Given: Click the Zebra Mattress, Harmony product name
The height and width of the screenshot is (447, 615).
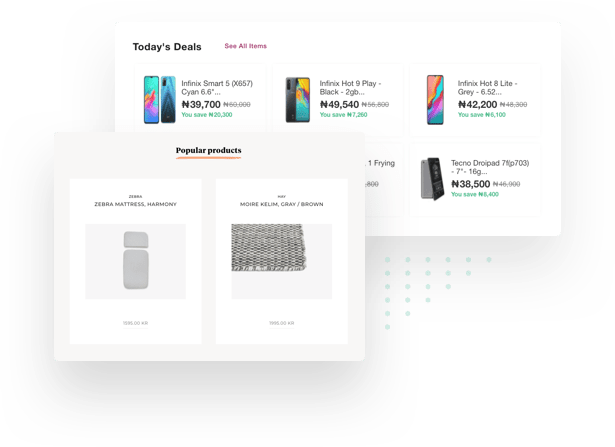Looking at the screenshot, I should pos(135,204).
